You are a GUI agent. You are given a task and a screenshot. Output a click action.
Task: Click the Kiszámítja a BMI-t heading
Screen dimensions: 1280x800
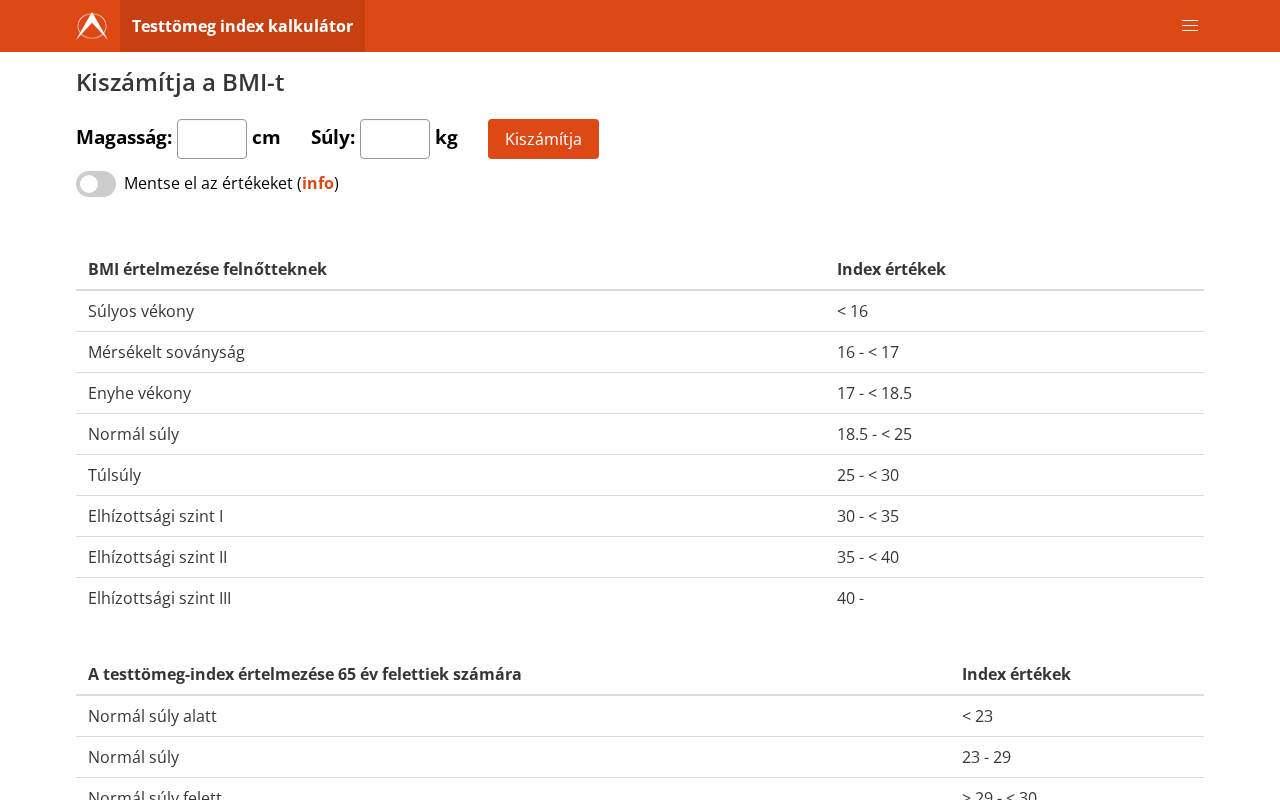(x=180, y=82)
